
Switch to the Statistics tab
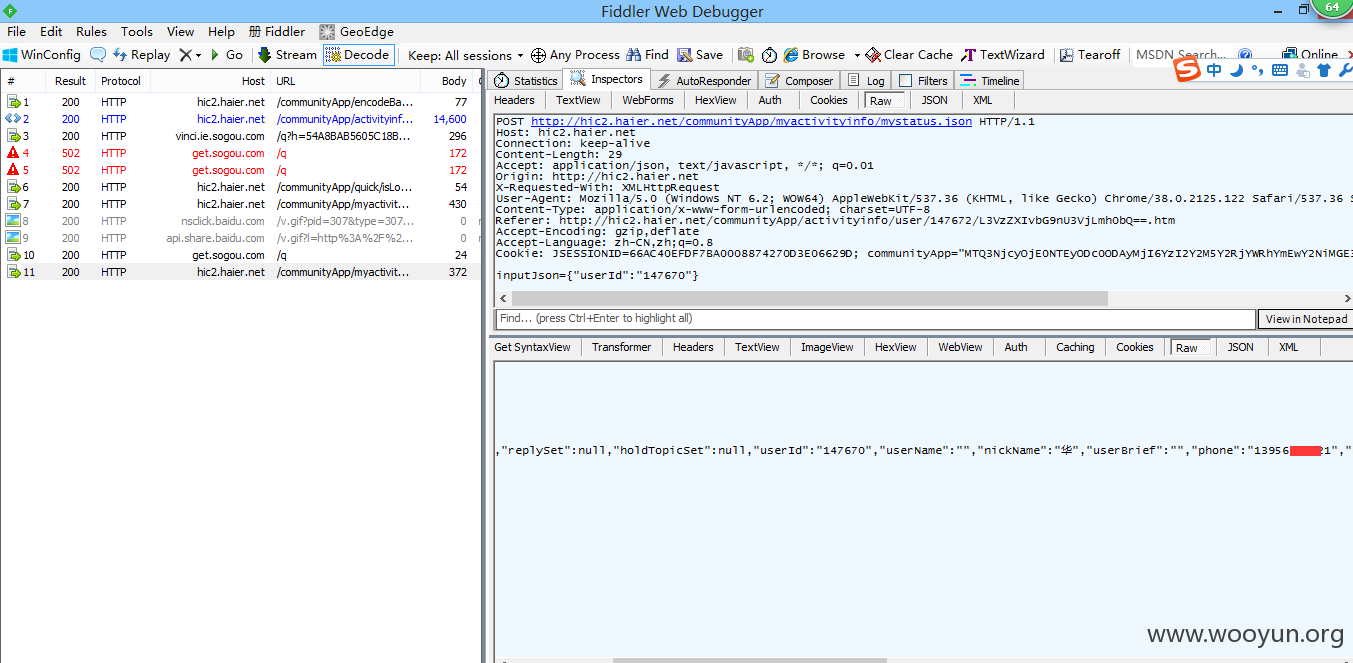pos(527,81)
